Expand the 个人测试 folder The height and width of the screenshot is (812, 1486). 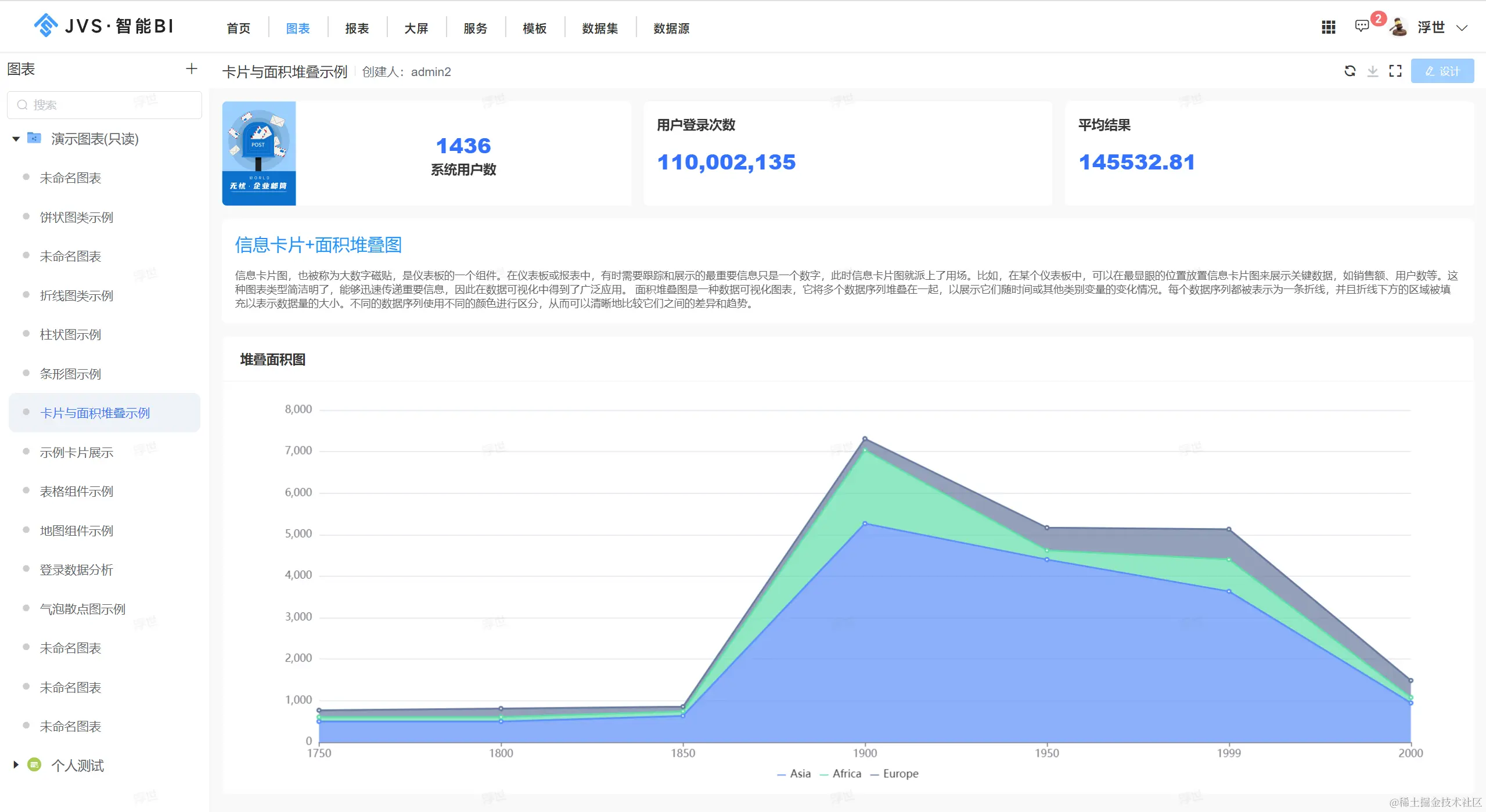tap(16, 765)
